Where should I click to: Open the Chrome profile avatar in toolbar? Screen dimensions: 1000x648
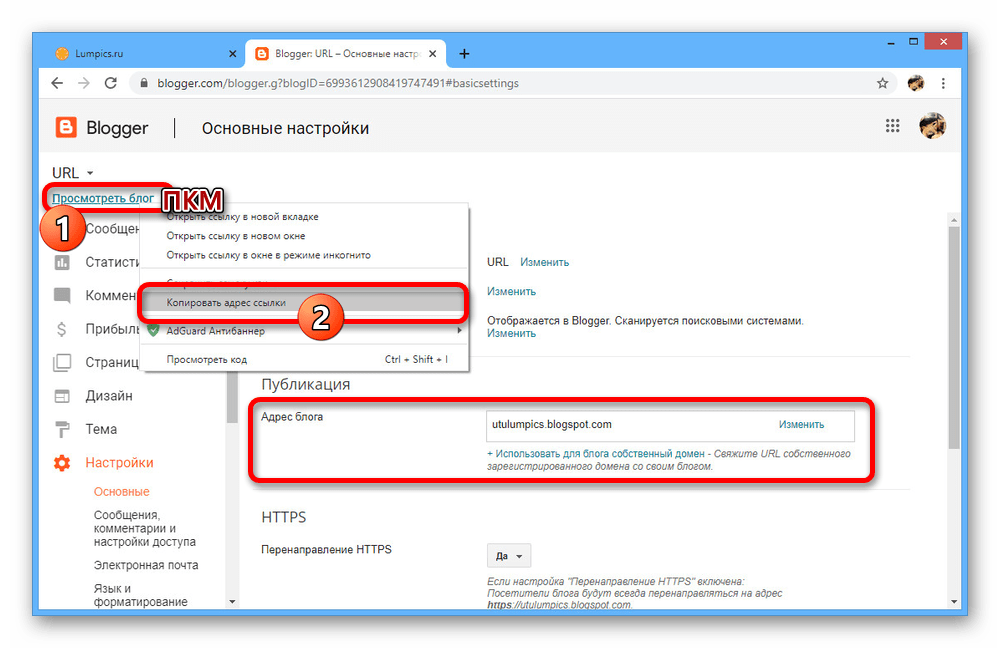coord(915,83)
